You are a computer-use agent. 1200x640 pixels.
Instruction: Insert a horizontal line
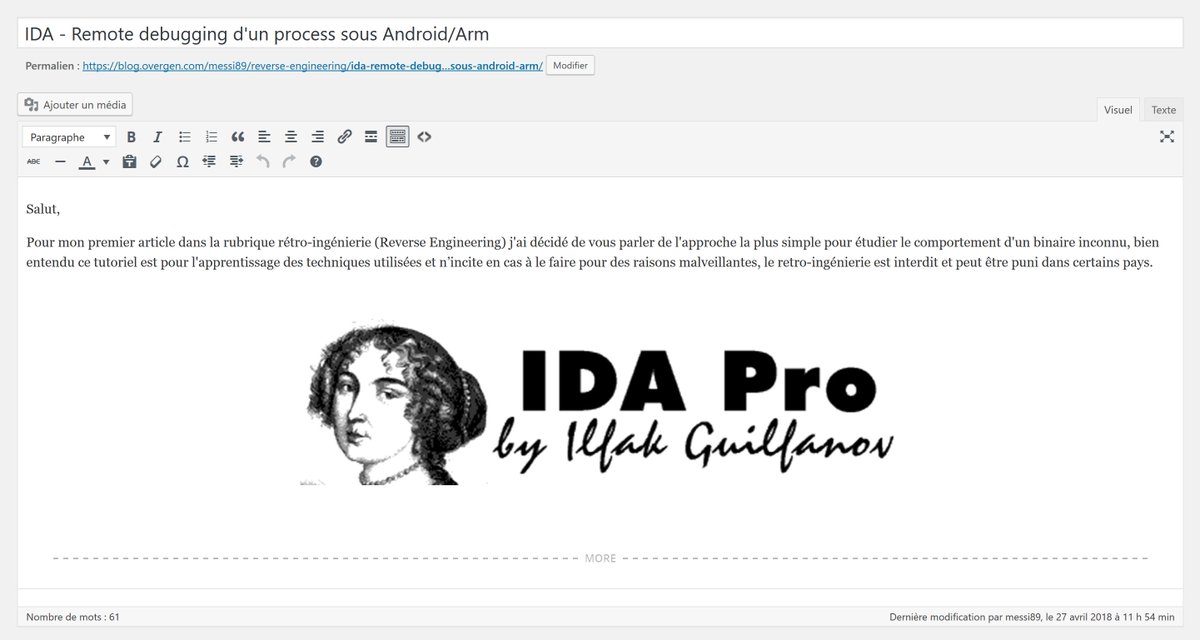(x=60, y=161)
